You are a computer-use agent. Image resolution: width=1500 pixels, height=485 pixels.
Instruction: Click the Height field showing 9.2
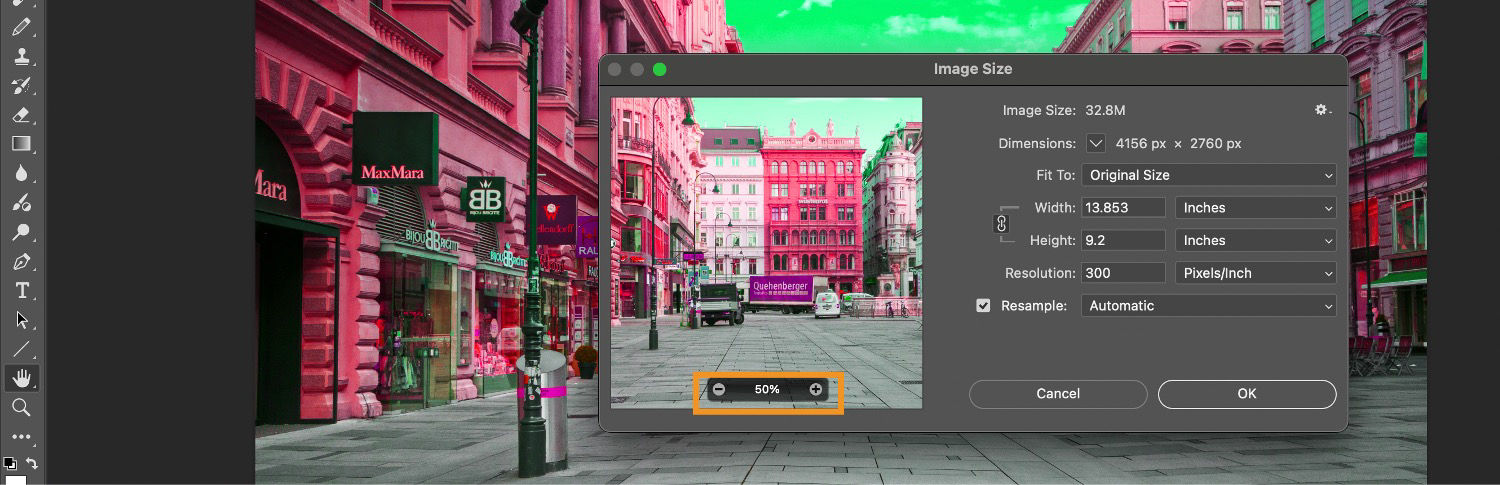(x=1123, y=240)
